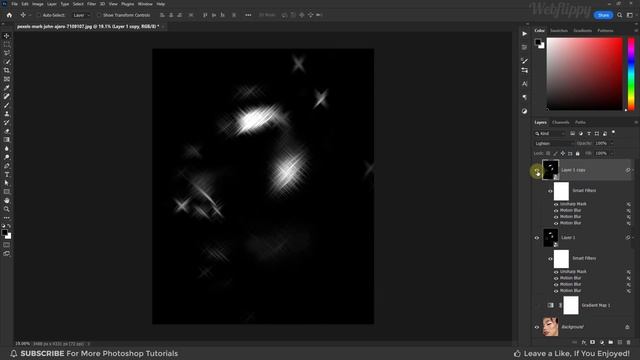Switch to the Gradients tab
This screenshot has width=640, height=360.
click(582, 31)
